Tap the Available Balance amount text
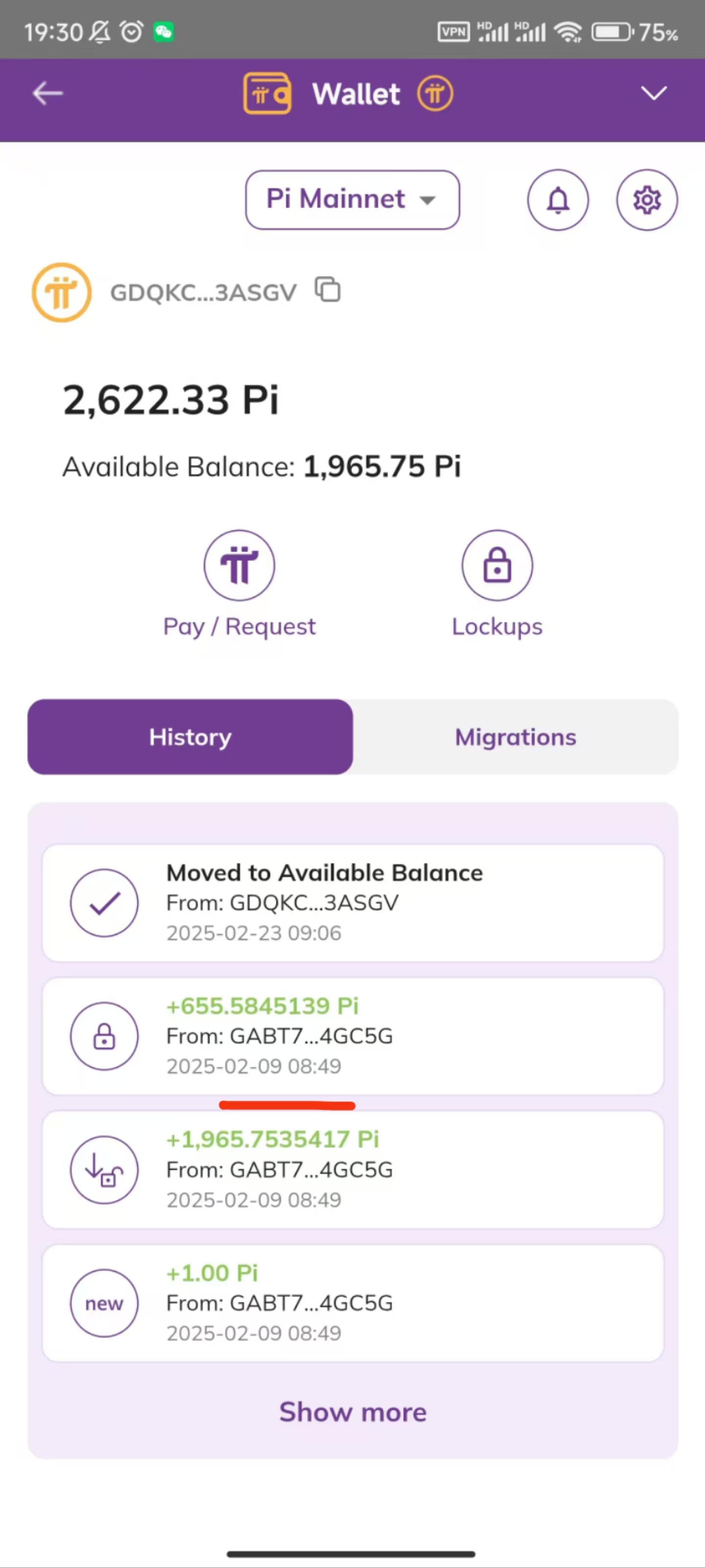Screen dimensions: 705x1568 [382, 467]
